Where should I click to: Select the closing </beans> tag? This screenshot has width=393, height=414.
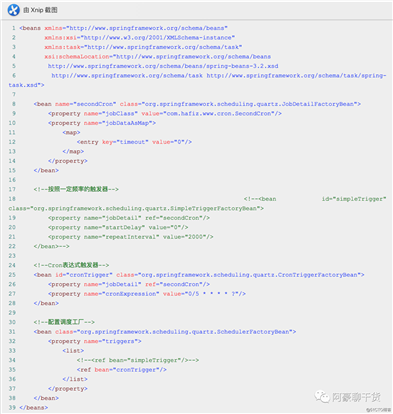point(33,408)
